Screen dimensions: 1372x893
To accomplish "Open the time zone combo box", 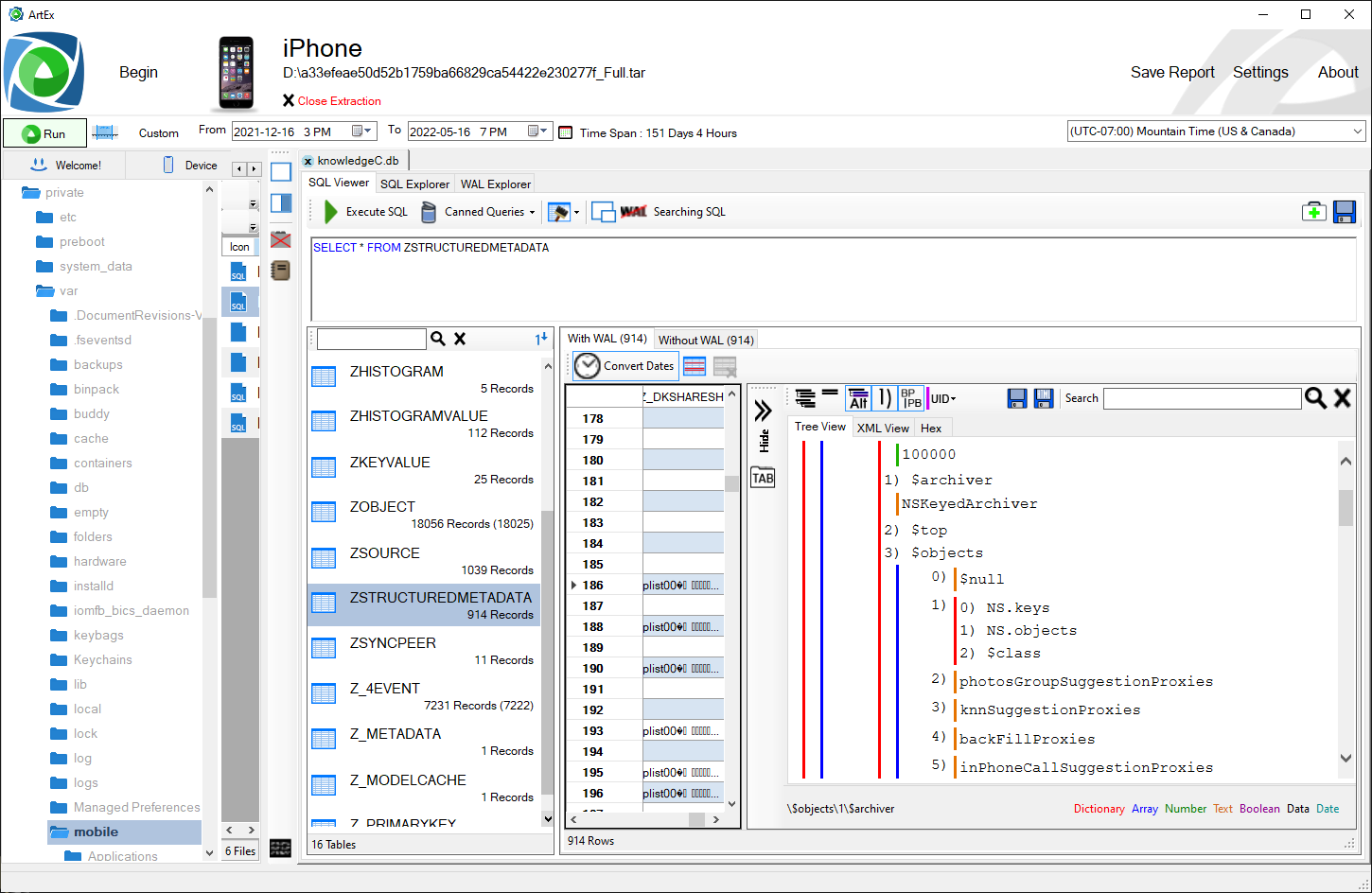I will [1216, 131].
